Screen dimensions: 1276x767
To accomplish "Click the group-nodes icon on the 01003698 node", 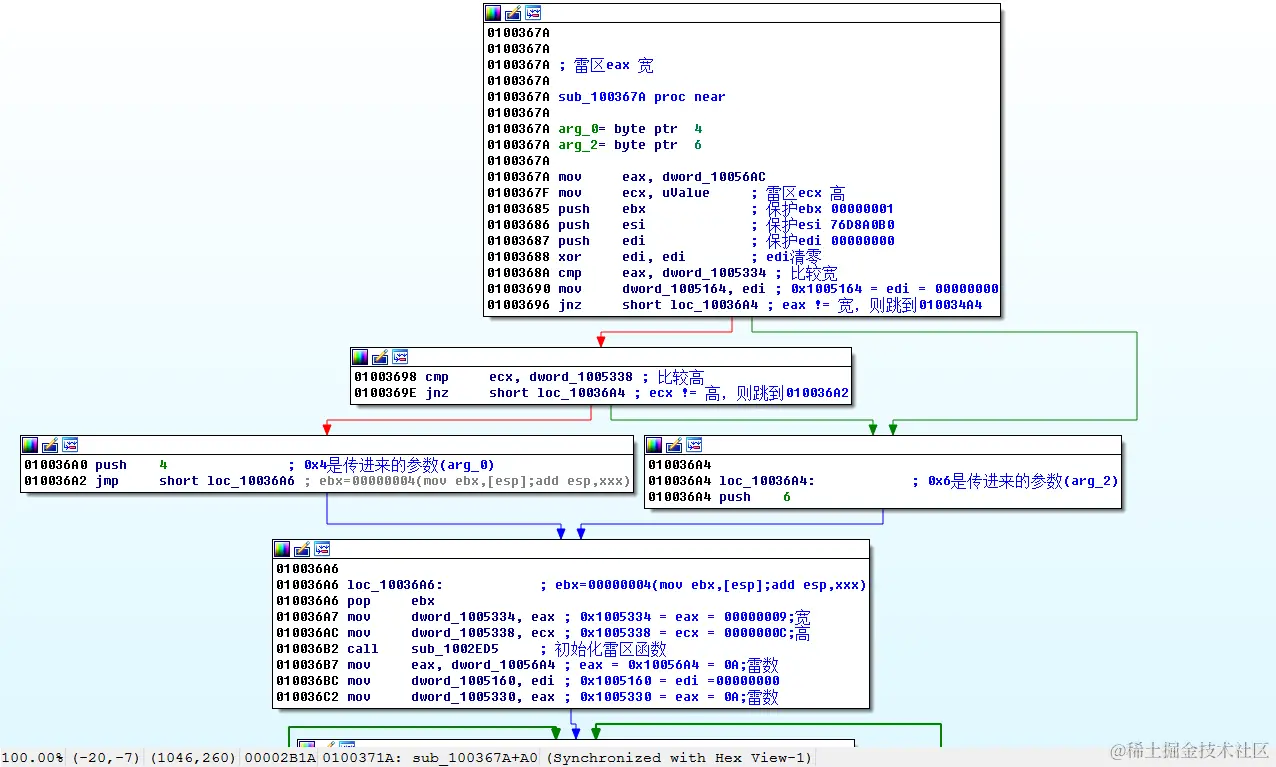I will coord(400,357).
